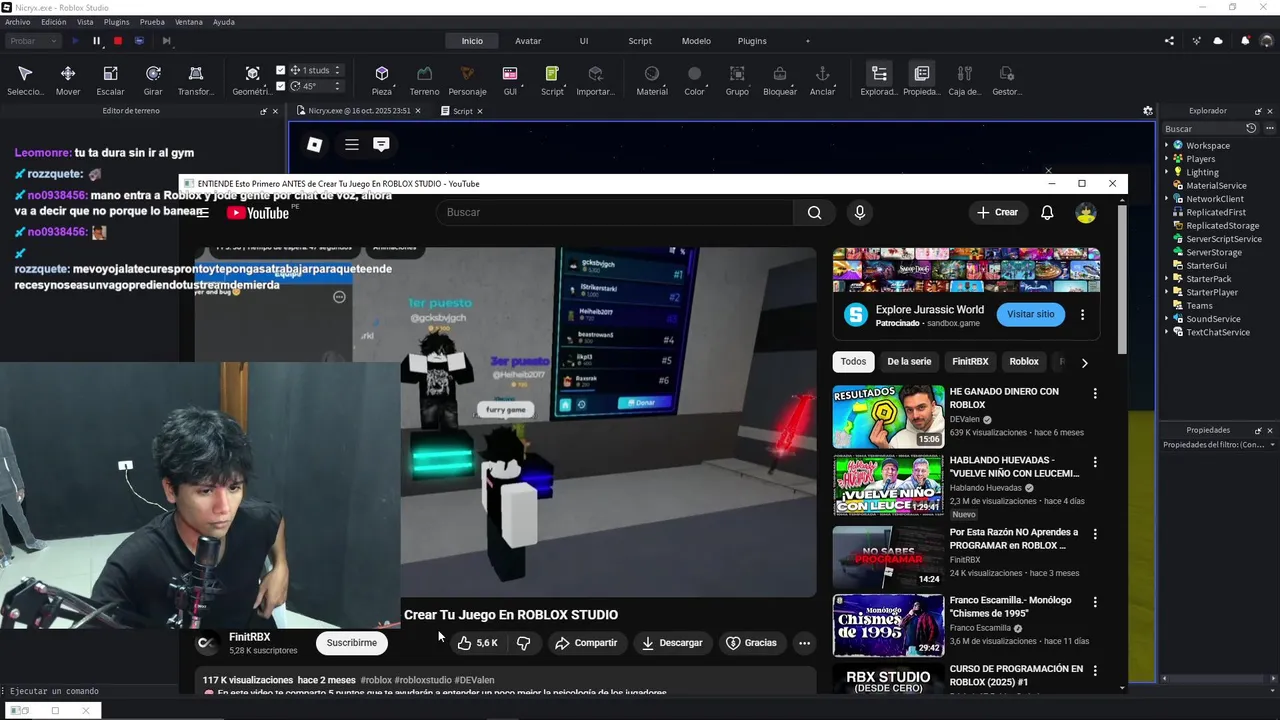The image size is (1280, 720).
Task: Toggle the Explorador panel button
Action: pyautogui.click(x=879, y=80)
